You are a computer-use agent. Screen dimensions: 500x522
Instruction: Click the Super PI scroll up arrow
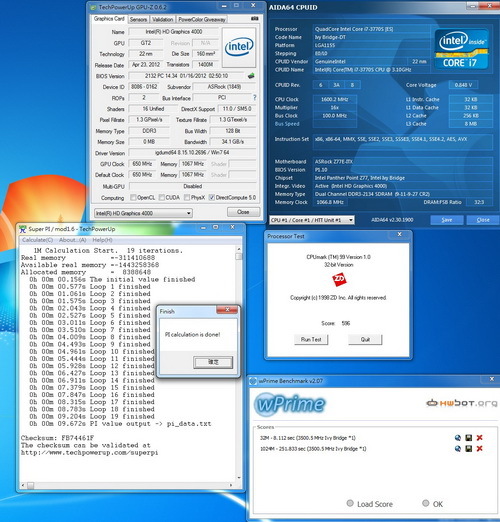(x=239, y=249)
